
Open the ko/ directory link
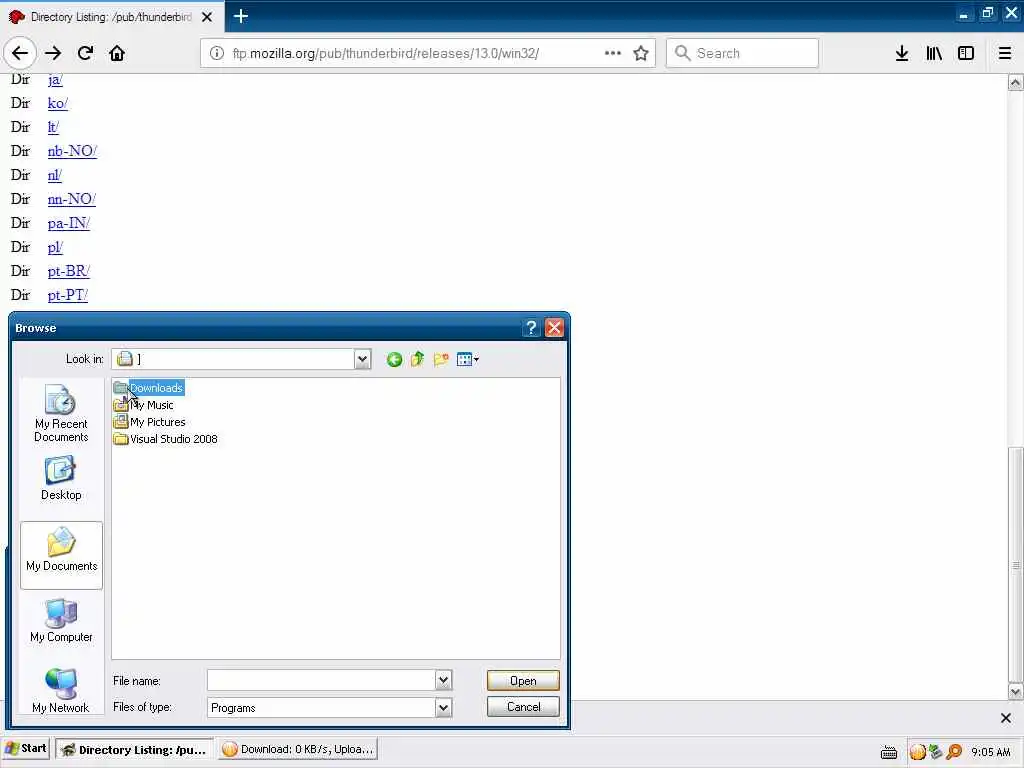click(57, 103)
